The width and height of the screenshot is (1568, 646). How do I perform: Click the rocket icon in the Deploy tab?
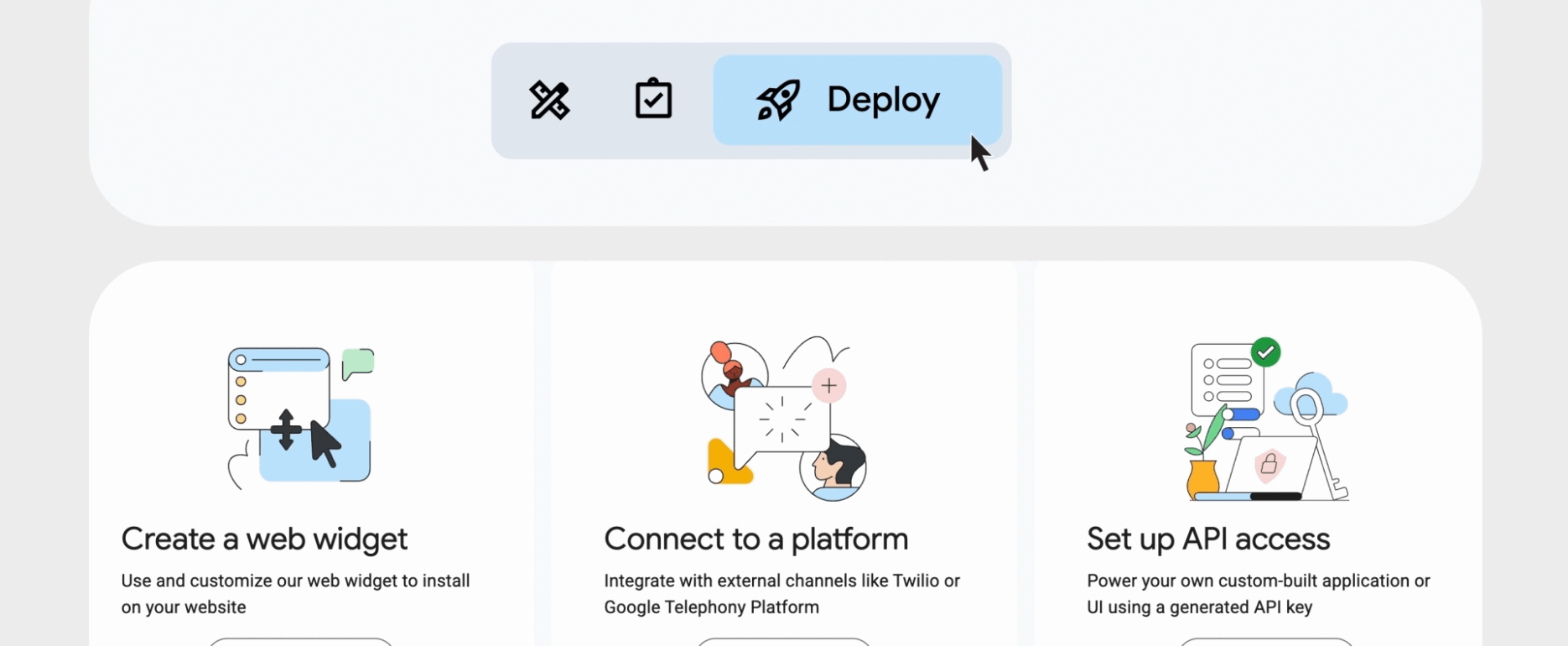coord(778,101)
